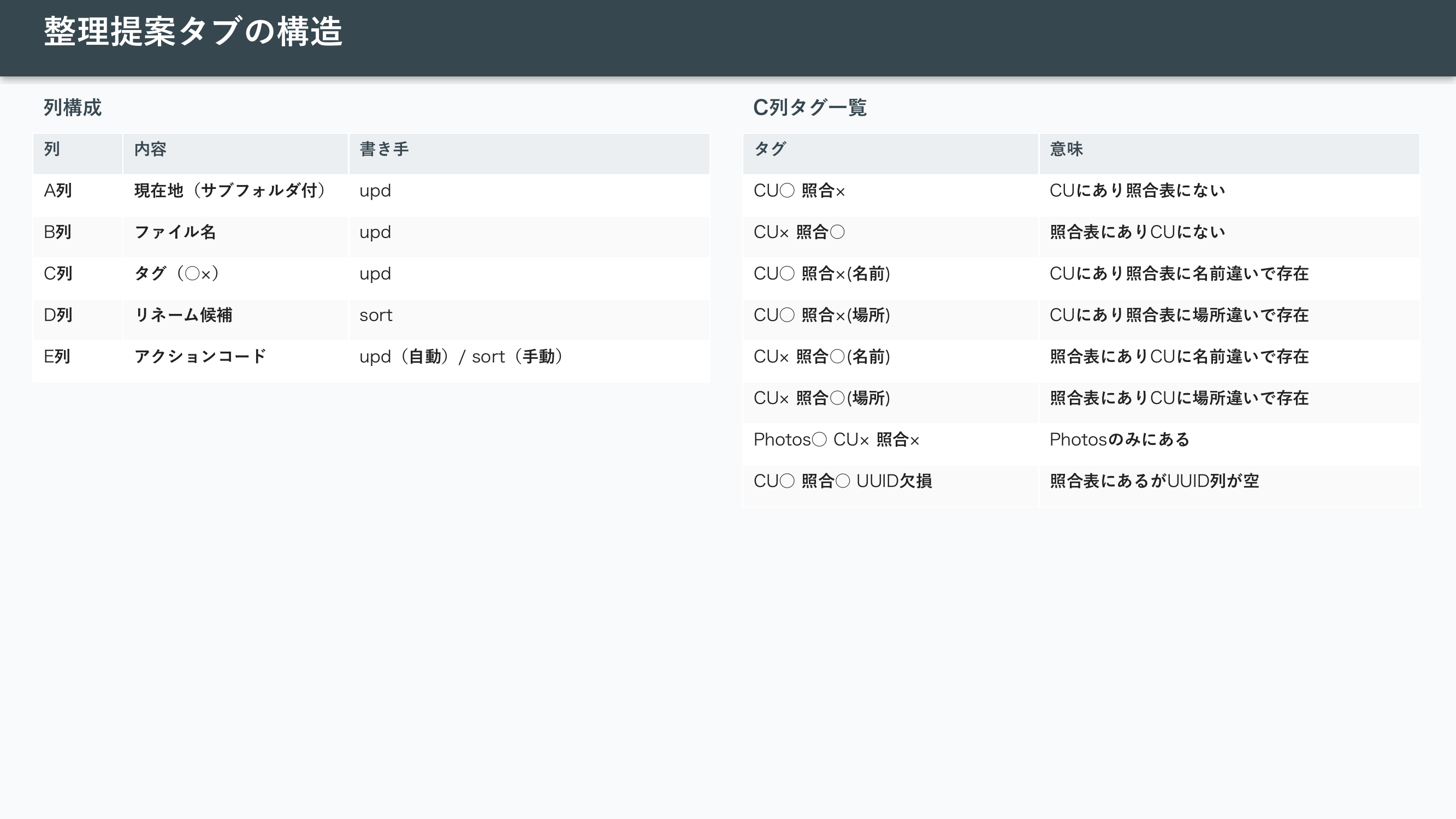The image size is (1456, 819).
Task: Select the リネーム候補 cell
Action: tap(183, 316)
